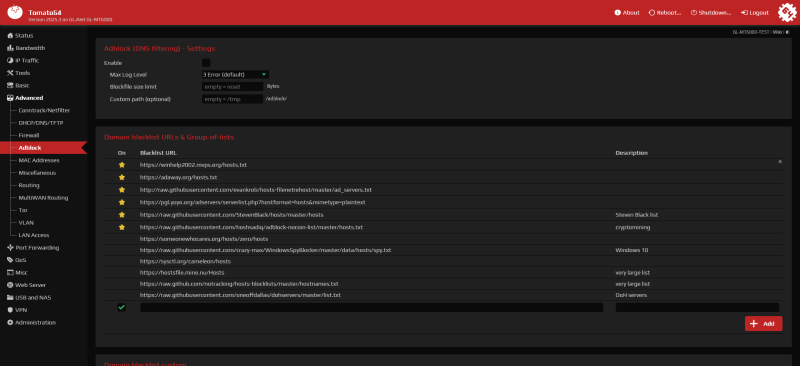Open Firewall page under Advanced
The image size is (800, 366).
click(29, 135)
